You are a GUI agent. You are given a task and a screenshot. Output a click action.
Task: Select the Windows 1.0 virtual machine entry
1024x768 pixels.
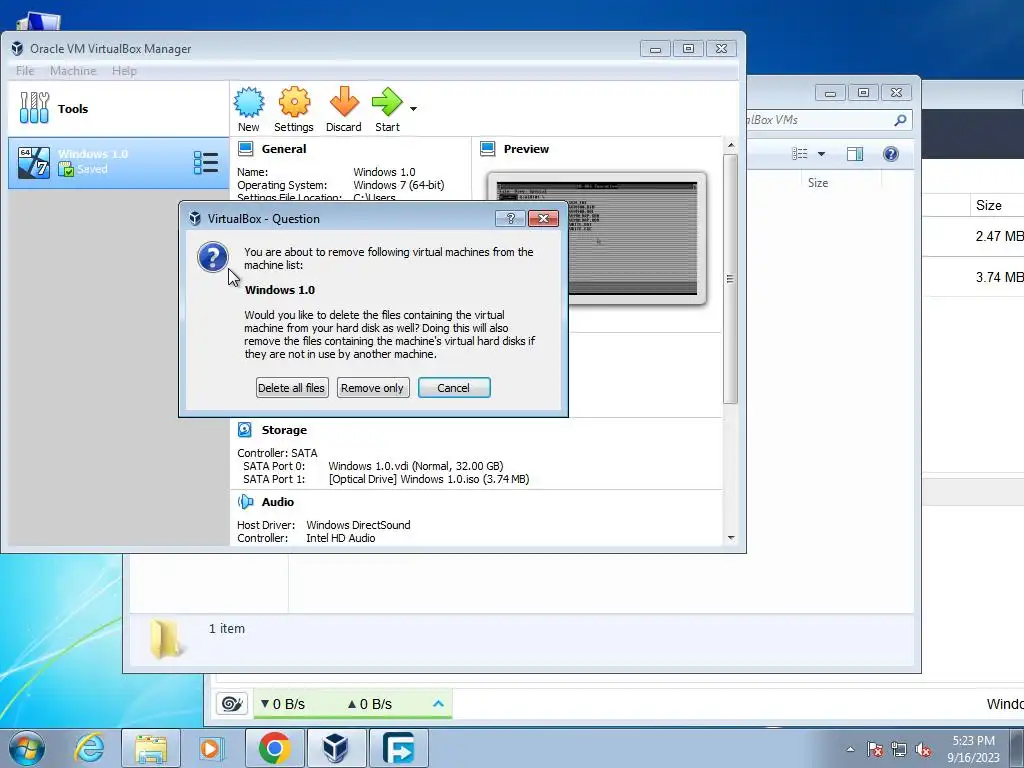(118, 163)
